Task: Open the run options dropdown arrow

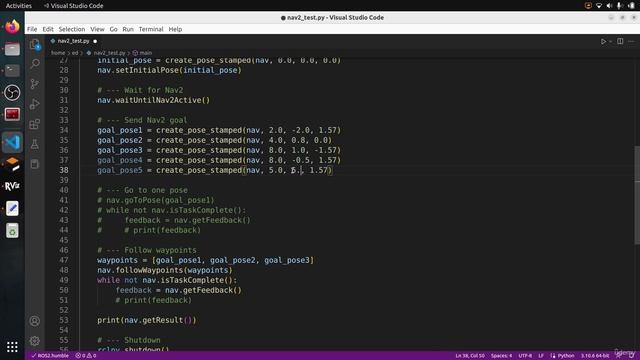Action: point(610,41)
